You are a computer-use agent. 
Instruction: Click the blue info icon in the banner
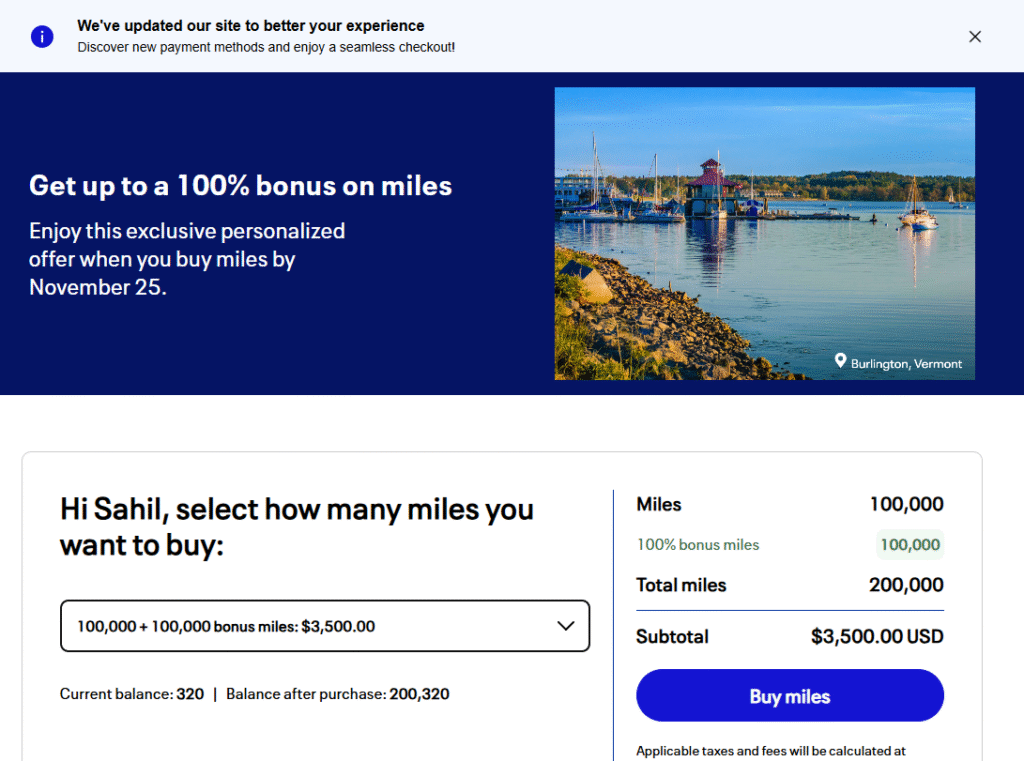tap(41, 35)
